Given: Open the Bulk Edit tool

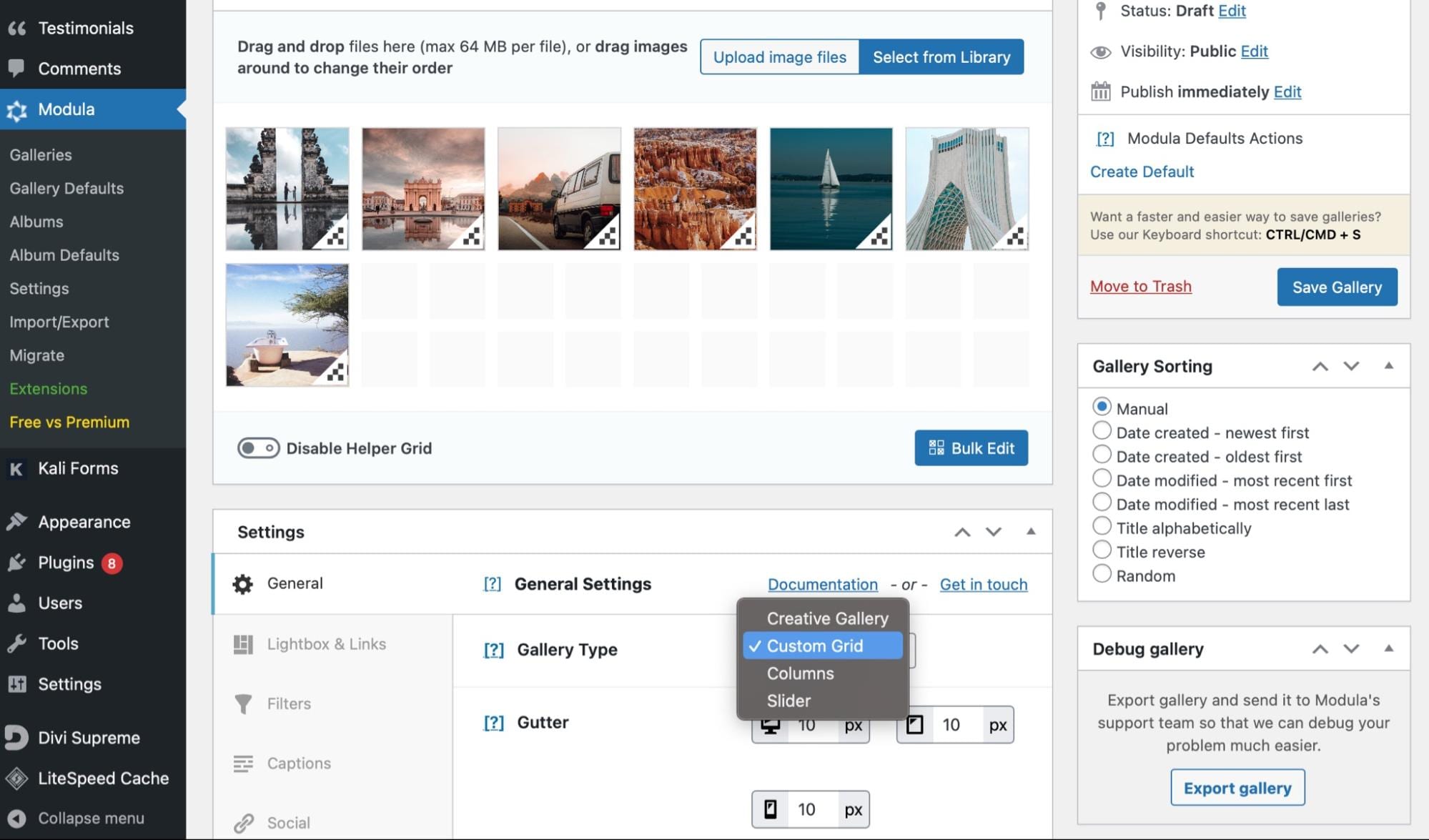Looking at the screenshot, I should click(x=971, y=448).
